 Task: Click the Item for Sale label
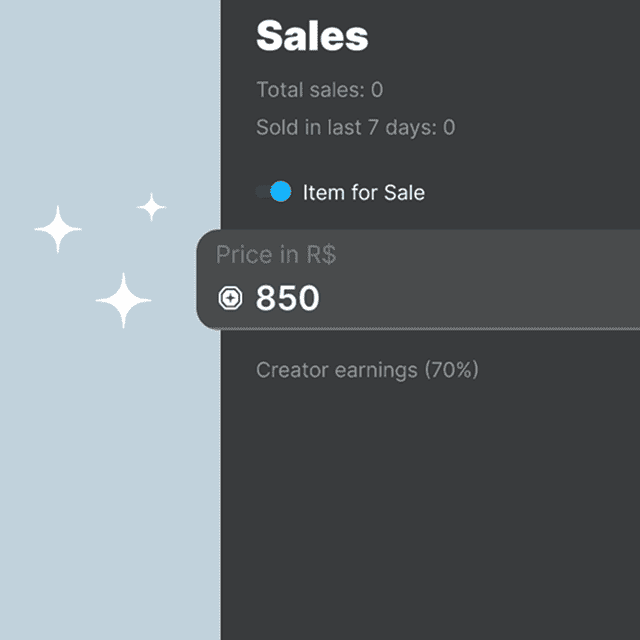coord(363,192)
